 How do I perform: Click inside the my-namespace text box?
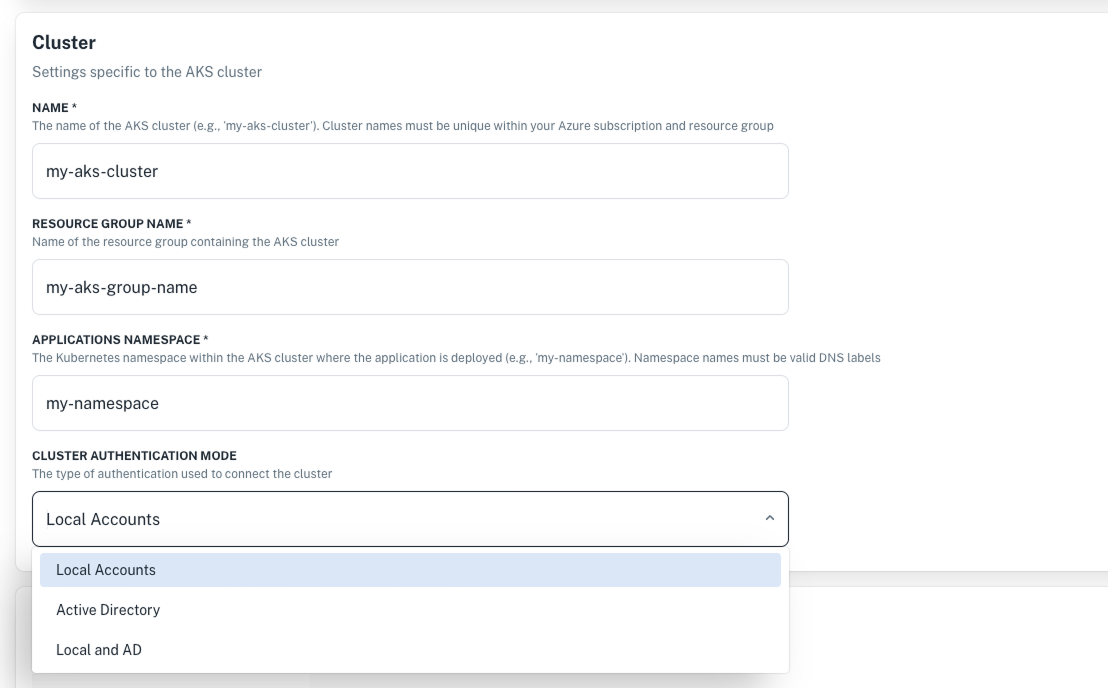coord(410,402)
